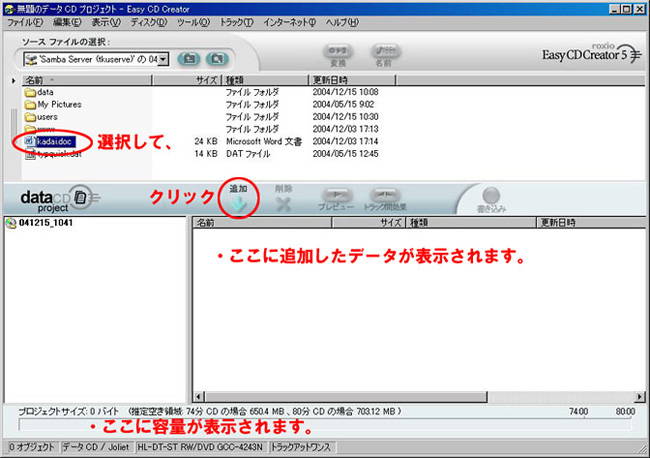
Task: Click the project list left scroll arrow
Action: pyautogui.click(x=199, y=397)
